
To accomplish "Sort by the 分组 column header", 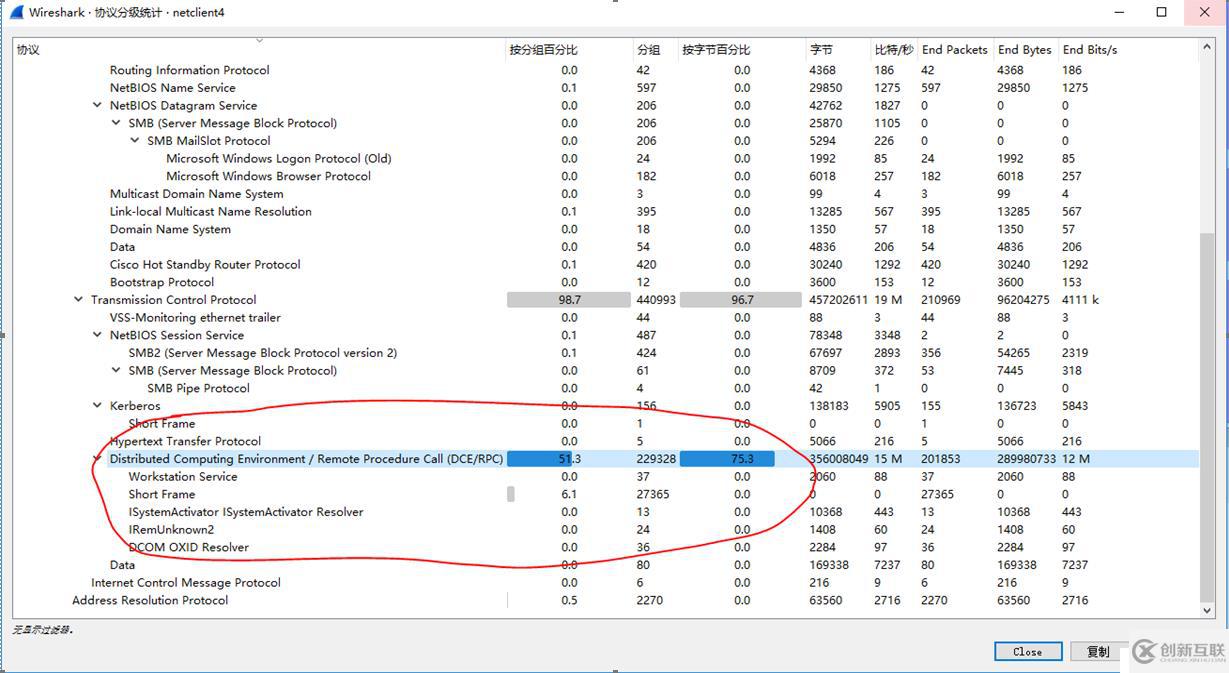I will [656, 49].
